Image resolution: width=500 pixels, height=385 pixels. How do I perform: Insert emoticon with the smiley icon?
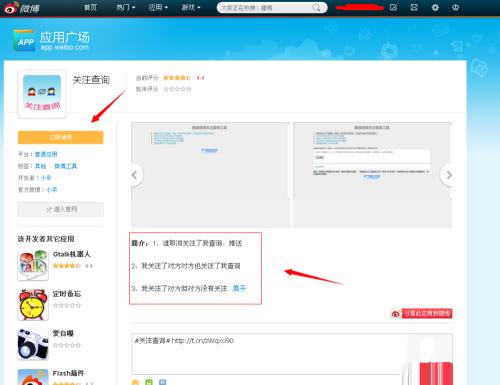[x=135, y=382]
